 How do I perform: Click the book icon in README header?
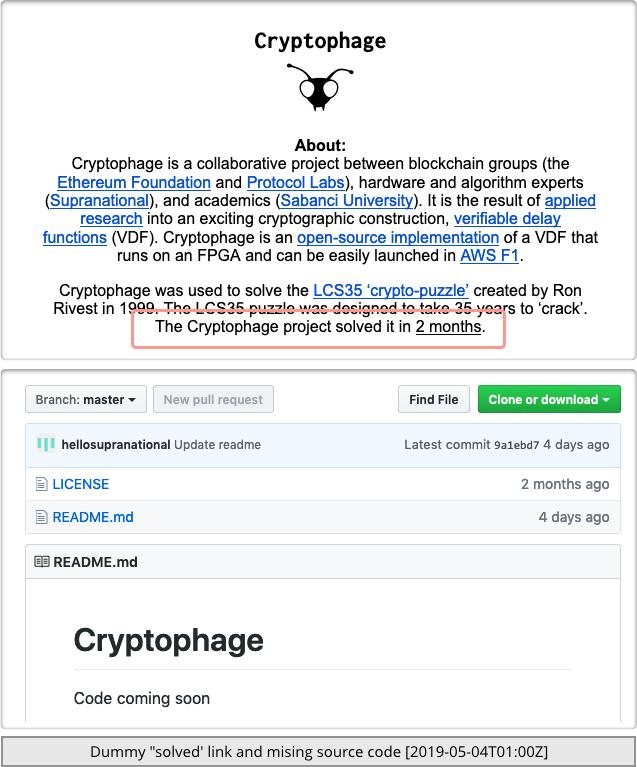click(x=41, y=562)
